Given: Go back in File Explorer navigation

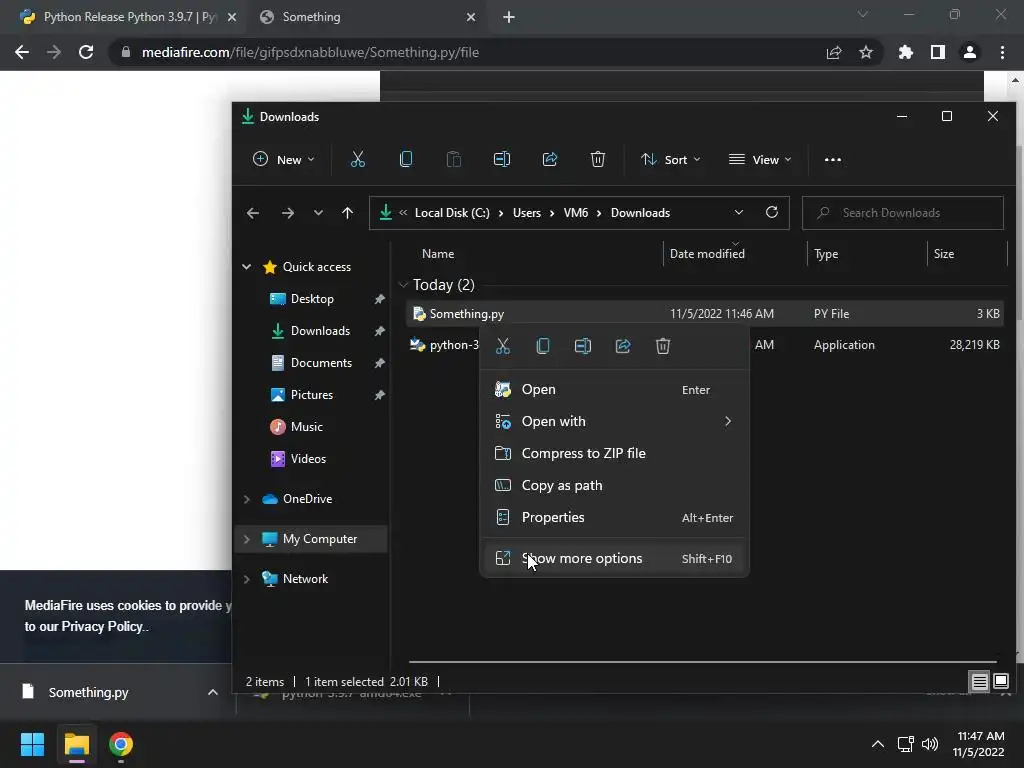Looking at the screenshot, I should coord(253,213).
